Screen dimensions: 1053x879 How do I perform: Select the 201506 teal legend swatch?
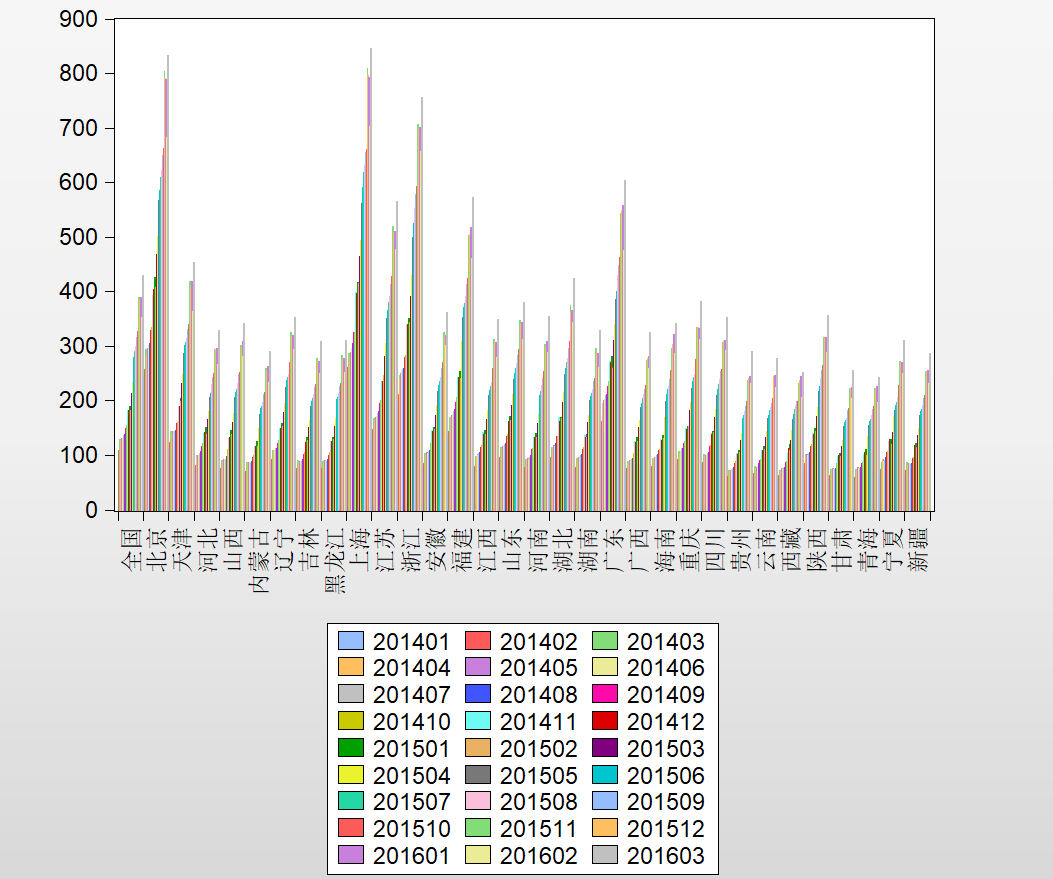tap(606, 776)
